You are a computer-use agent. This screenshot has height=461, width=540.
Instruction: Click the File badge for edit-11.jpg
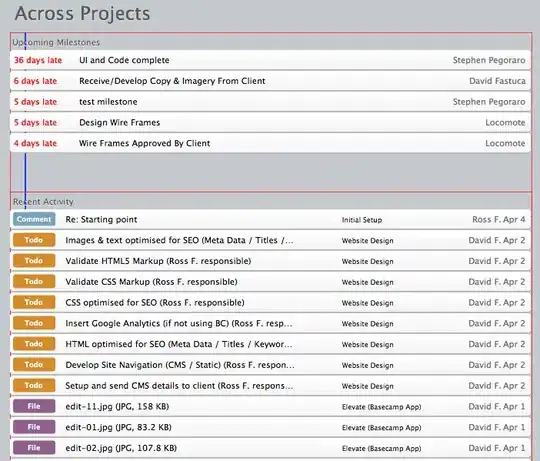point(34,406)
